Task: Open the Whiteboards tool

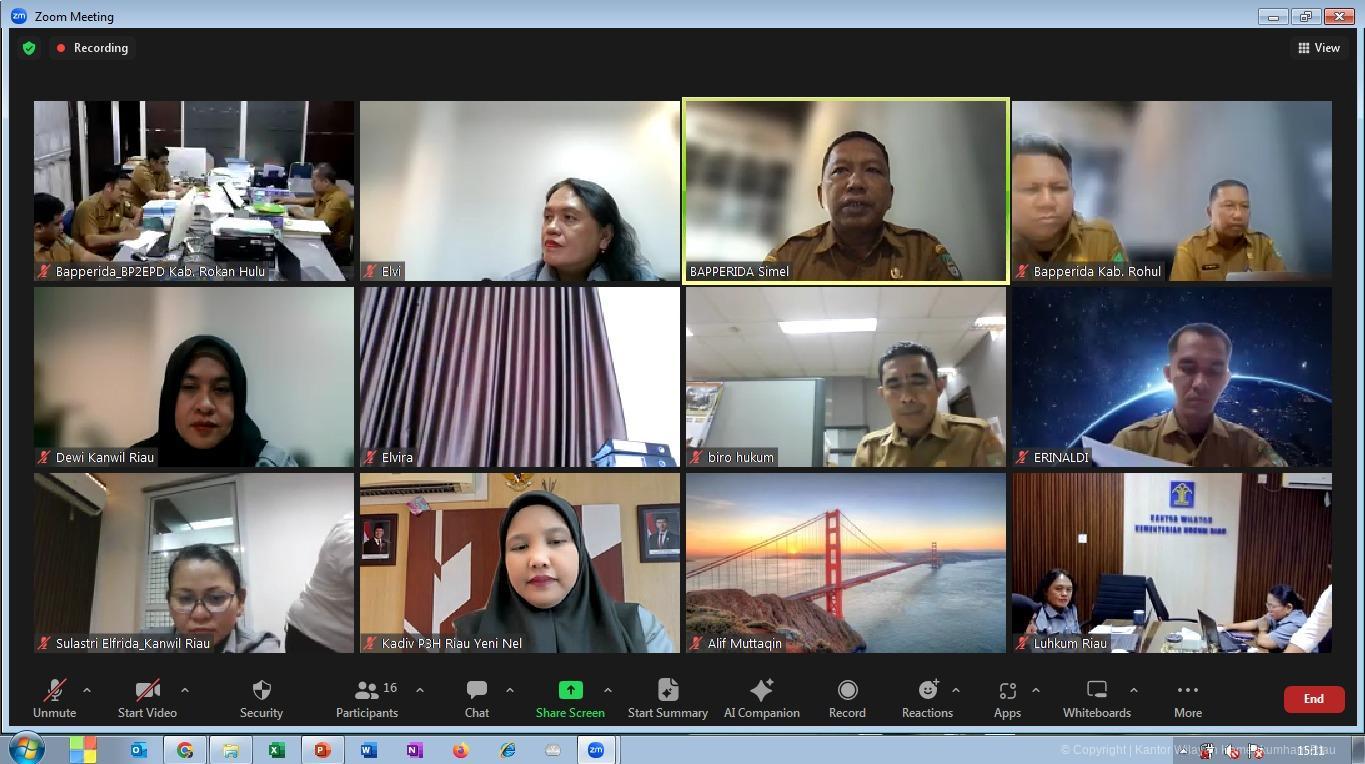Action: coord(1097,699)
